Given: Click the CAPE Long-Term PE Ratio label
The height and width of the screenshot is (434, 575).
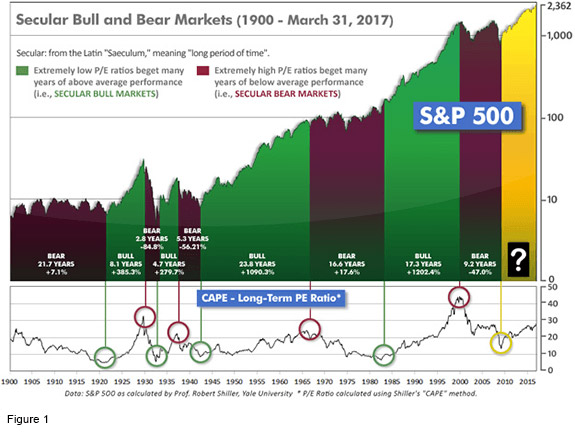Looking at the screenshot, I should 271,298.
